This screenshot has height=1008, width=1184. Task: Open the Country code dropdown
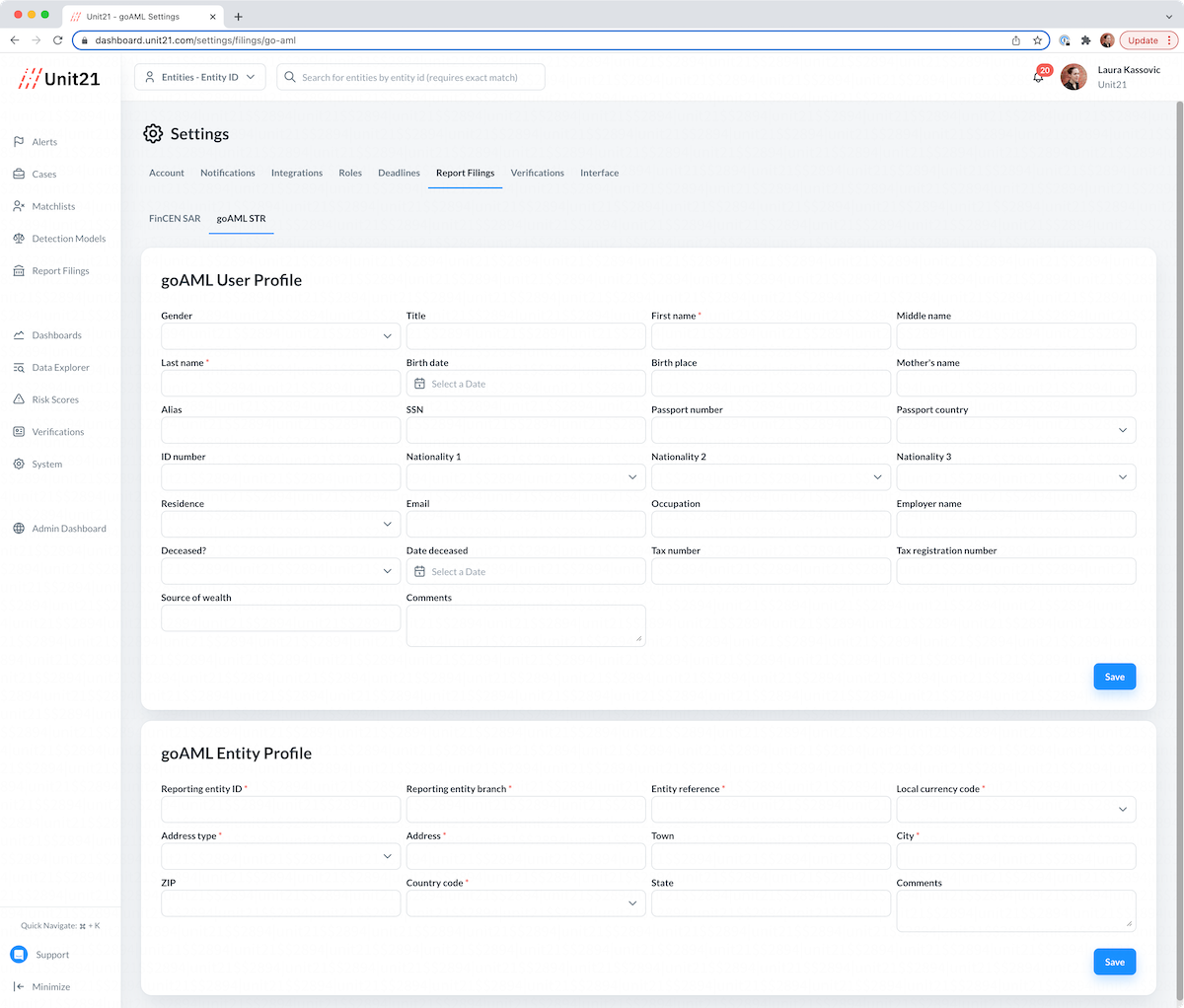click(x=526, y=903)
